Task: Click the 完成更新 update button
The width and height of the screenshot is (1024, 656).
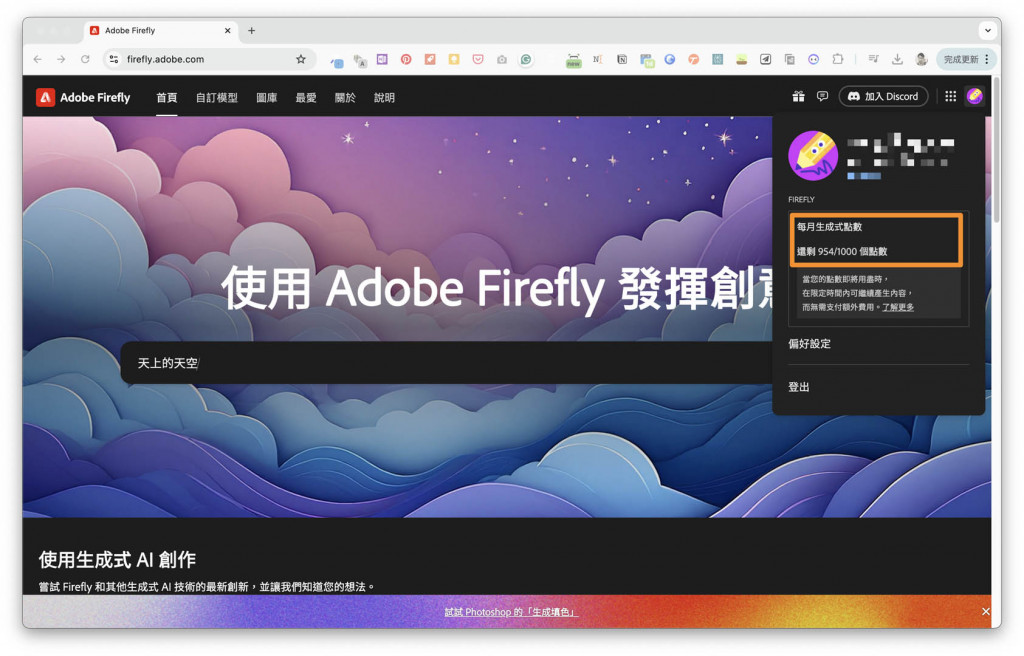Action: 961,59
